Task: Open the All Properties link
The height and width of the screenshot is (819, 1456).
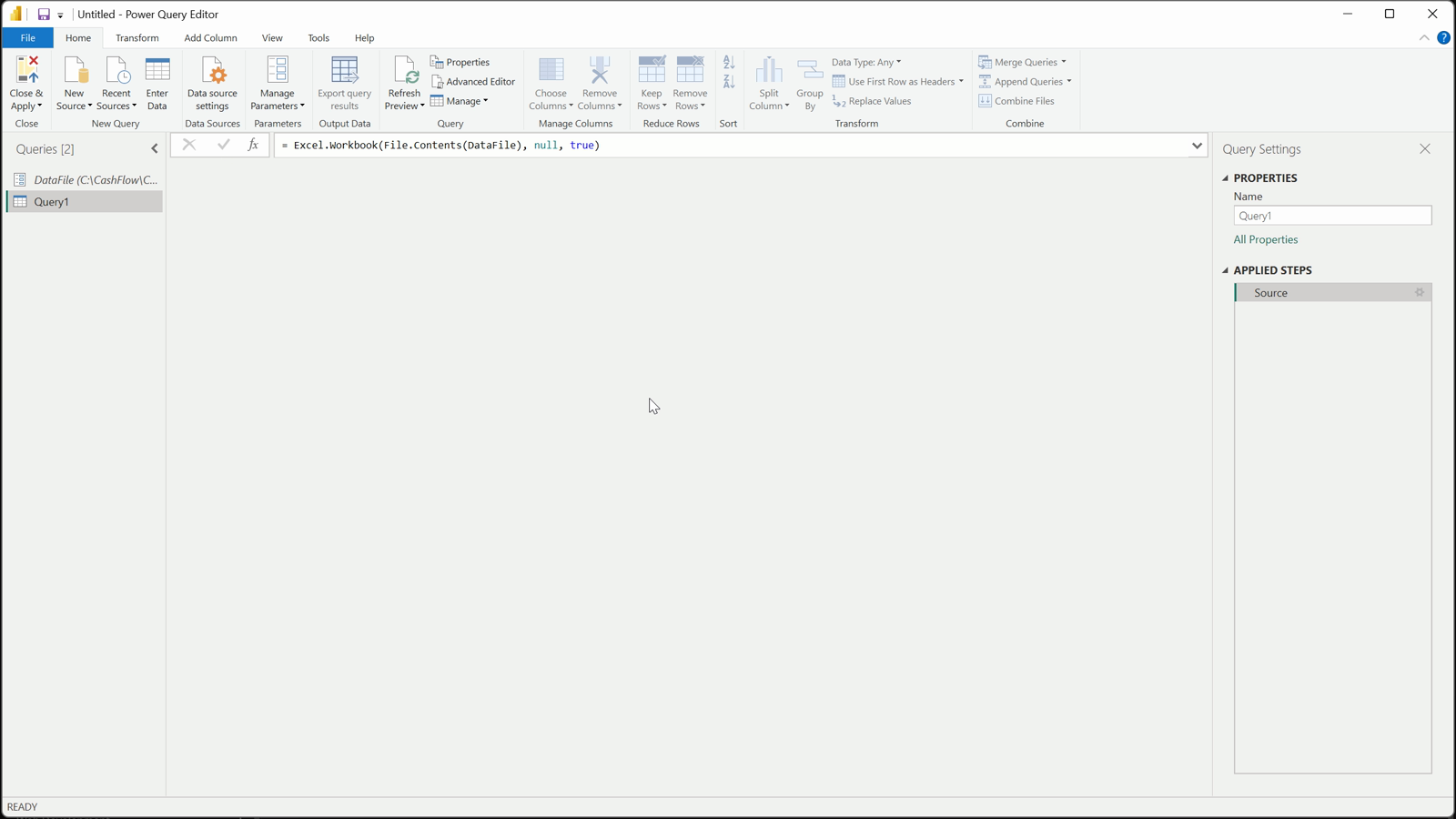Action: (x=1266, y=240)
